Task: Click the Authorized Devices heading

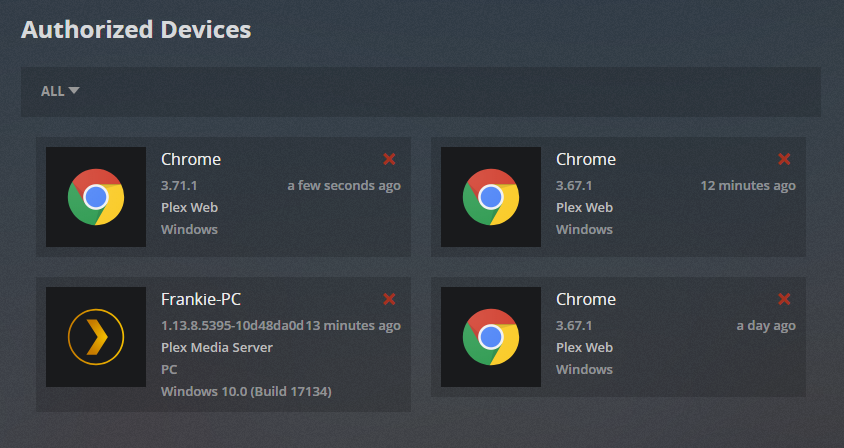Action: pyautogui.click(x=136, y=29)
